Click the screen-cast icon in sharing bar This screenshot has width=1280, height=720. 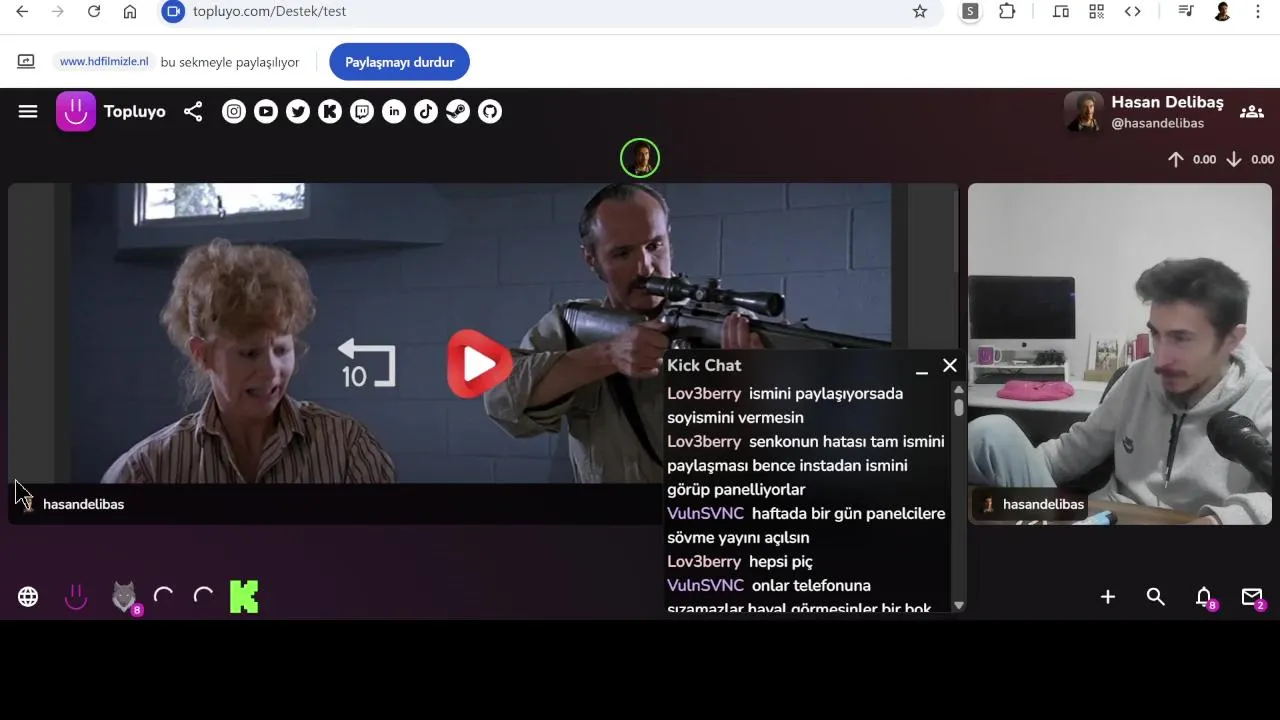(26, 62)
